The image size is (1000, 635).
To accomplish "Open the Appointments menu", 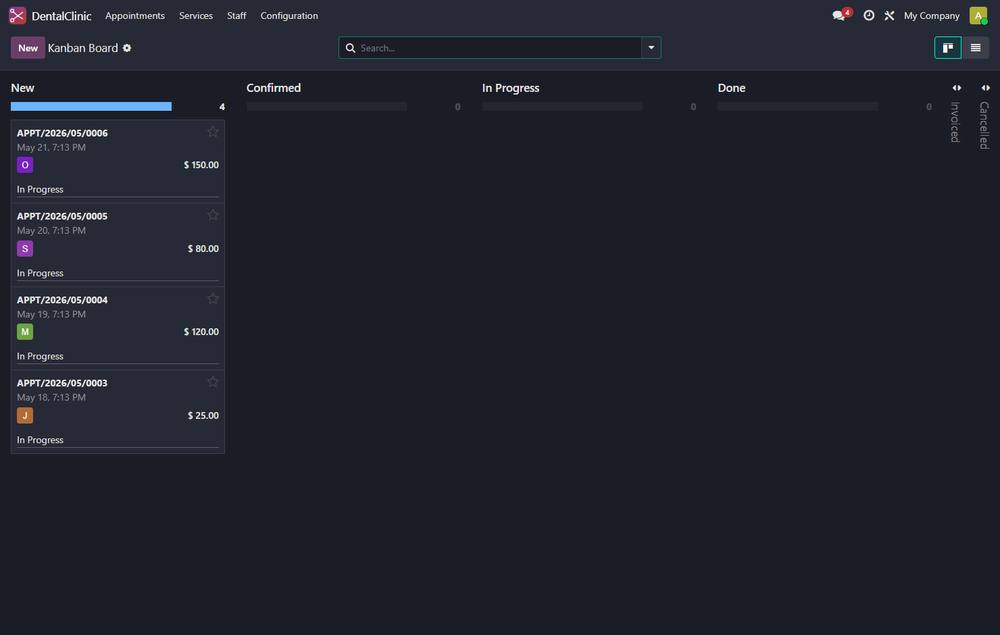I will click(135, 15).
